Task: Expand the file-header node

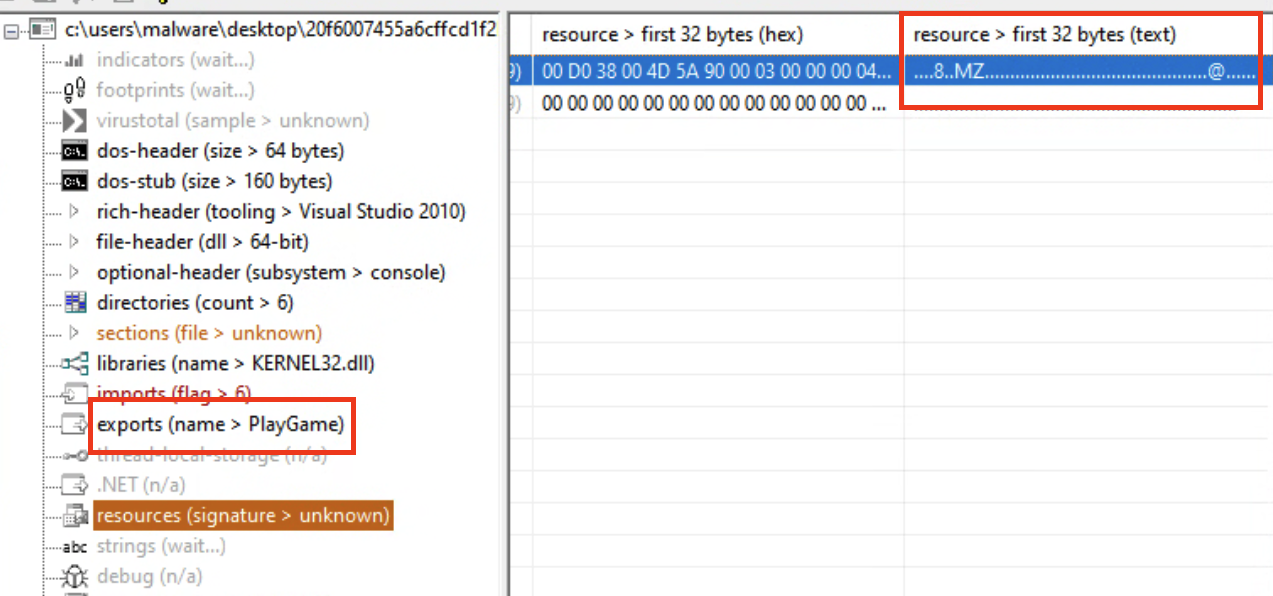Action: pos(74,242)
